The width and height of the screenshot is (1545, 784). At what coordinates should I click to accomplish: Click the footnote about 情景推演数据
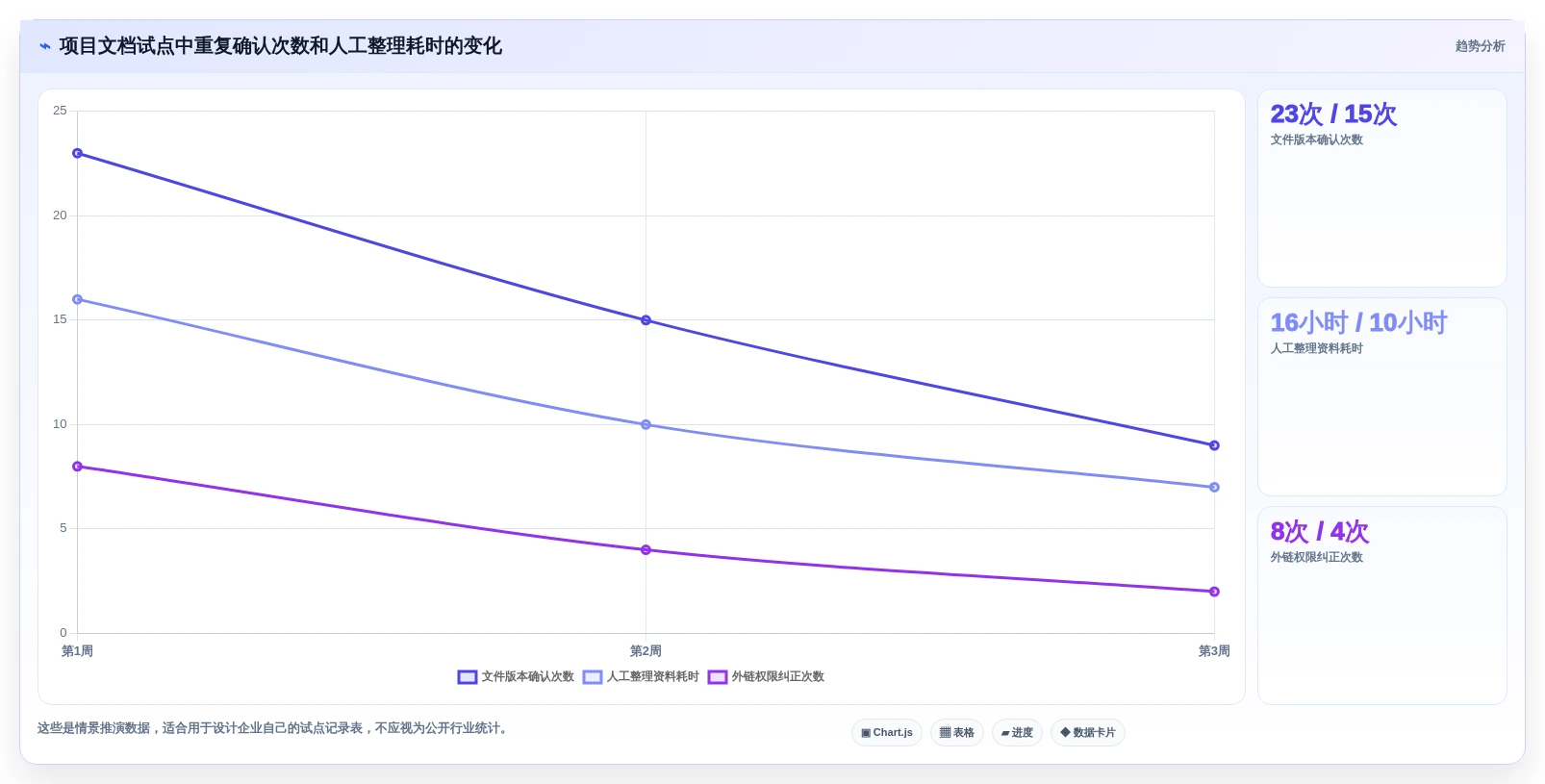coord(274,728)
